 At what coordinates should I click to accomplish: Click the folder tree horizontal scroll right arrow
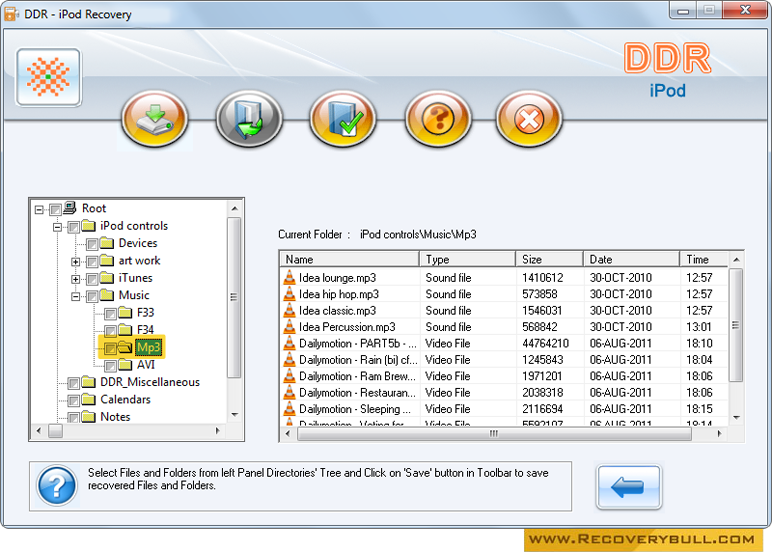[218, 431]
